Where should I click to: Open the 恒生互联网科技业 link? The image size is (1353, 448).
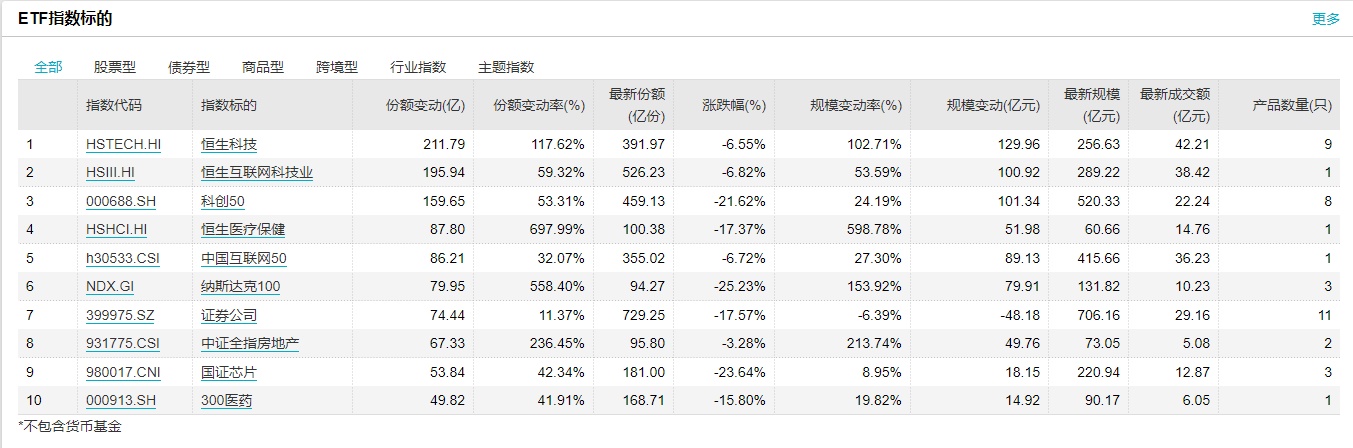(257, 172)
